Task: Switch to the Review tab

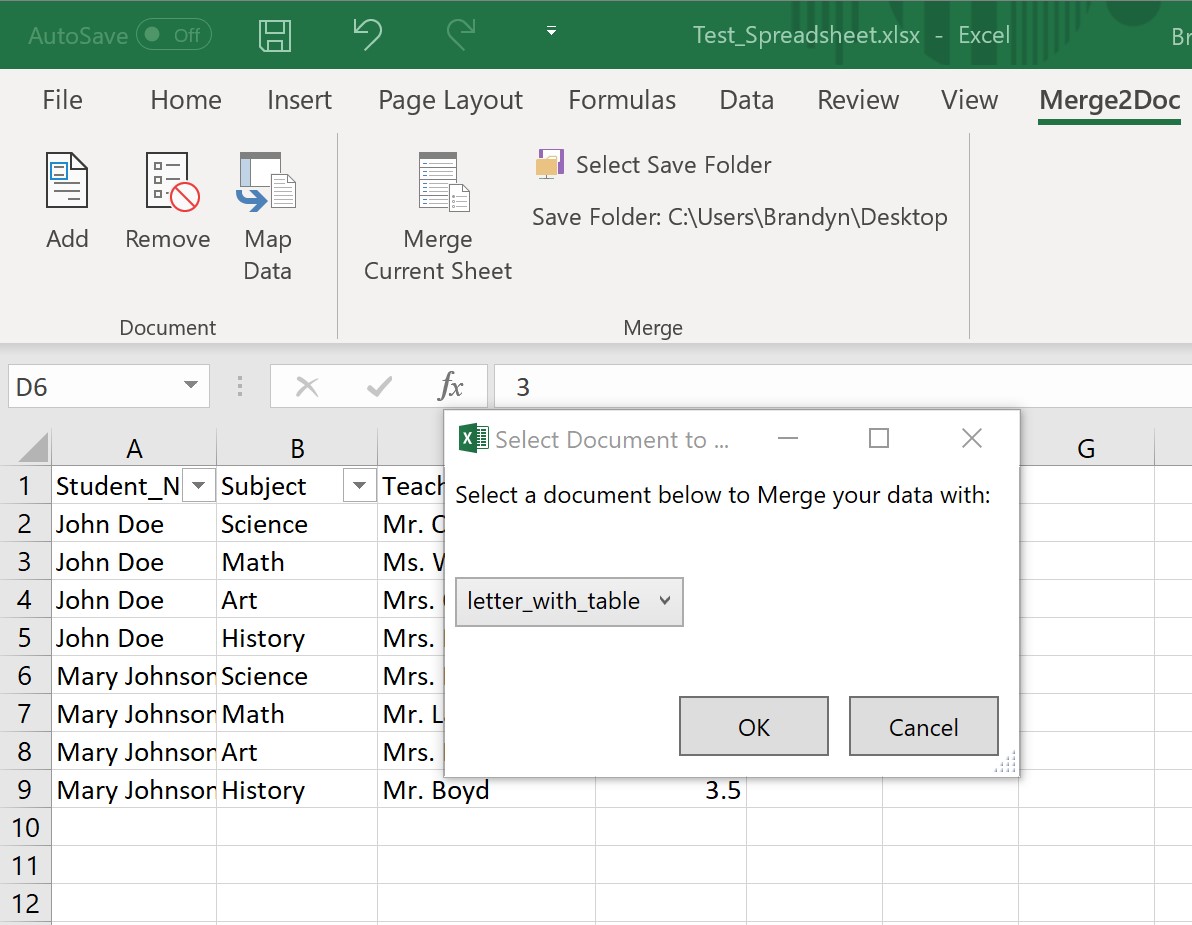Action: coord(858,100)
